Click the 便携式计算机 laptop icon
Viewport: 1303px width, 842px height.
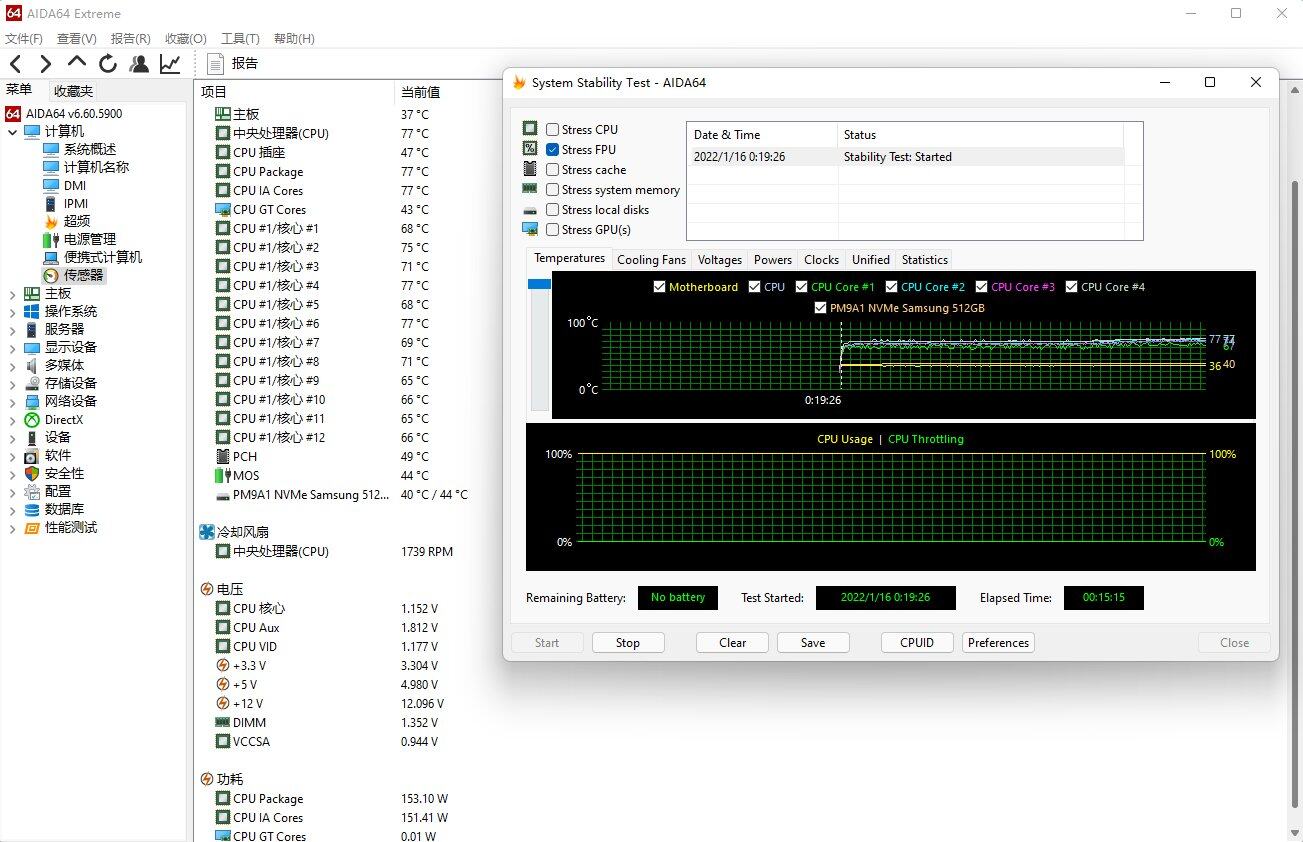(x=51, y=257)
